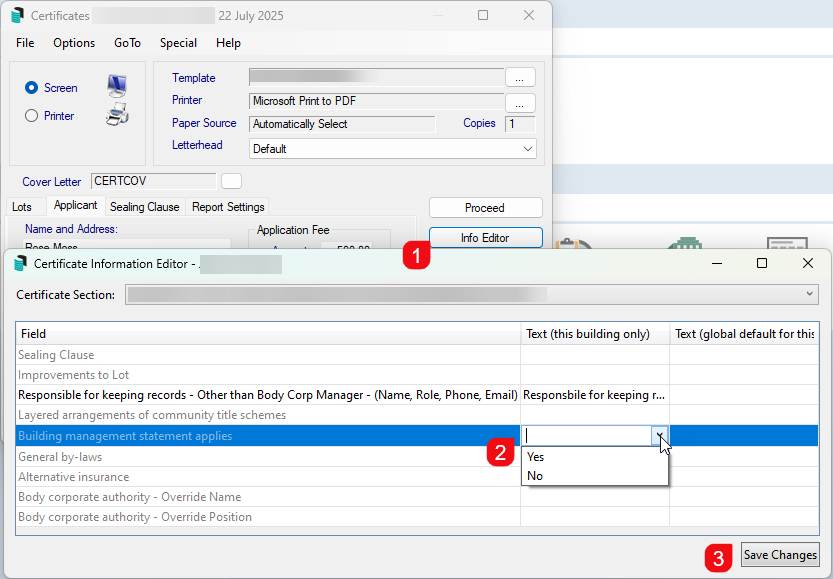
Task: Select Body corporate authority - Override Name row
Action: [417, 497]
